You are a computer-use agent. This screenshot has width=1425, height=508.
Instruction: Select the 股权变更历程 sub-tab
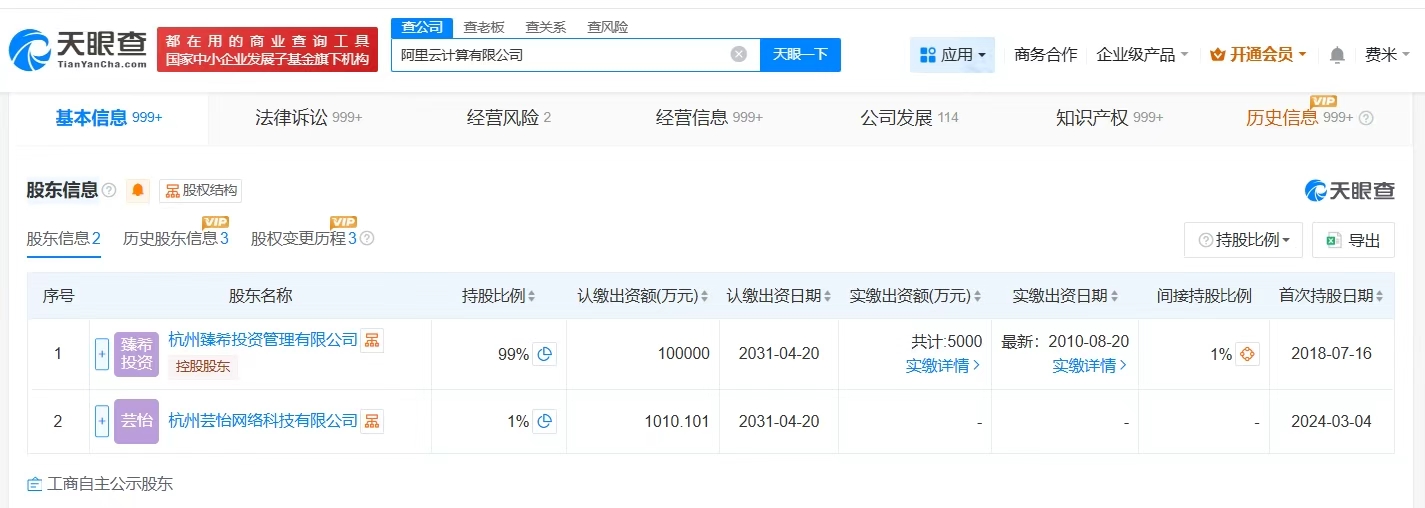(304, 239)
